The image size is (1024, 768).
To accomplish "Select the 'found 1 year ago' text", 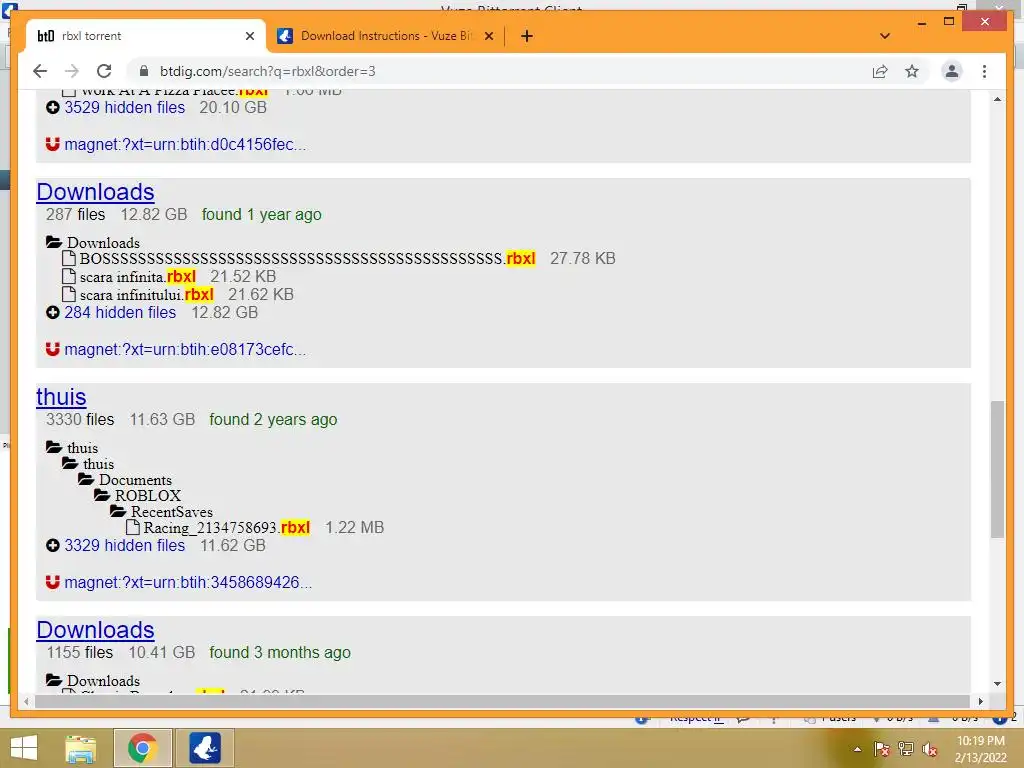I will pyautogui.click(x=261, y=215).
